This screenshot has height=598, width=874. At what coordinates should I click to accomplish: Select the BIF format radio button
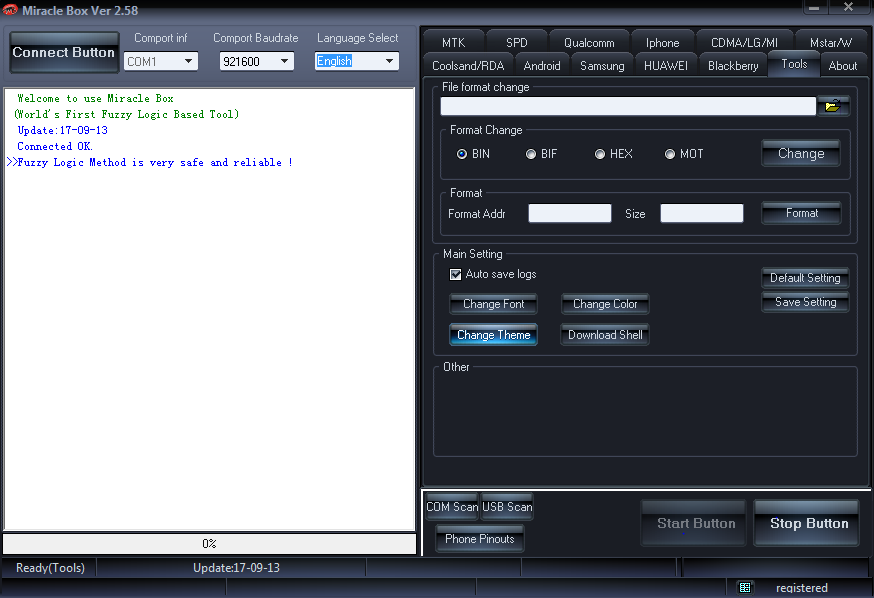point(531,154)
